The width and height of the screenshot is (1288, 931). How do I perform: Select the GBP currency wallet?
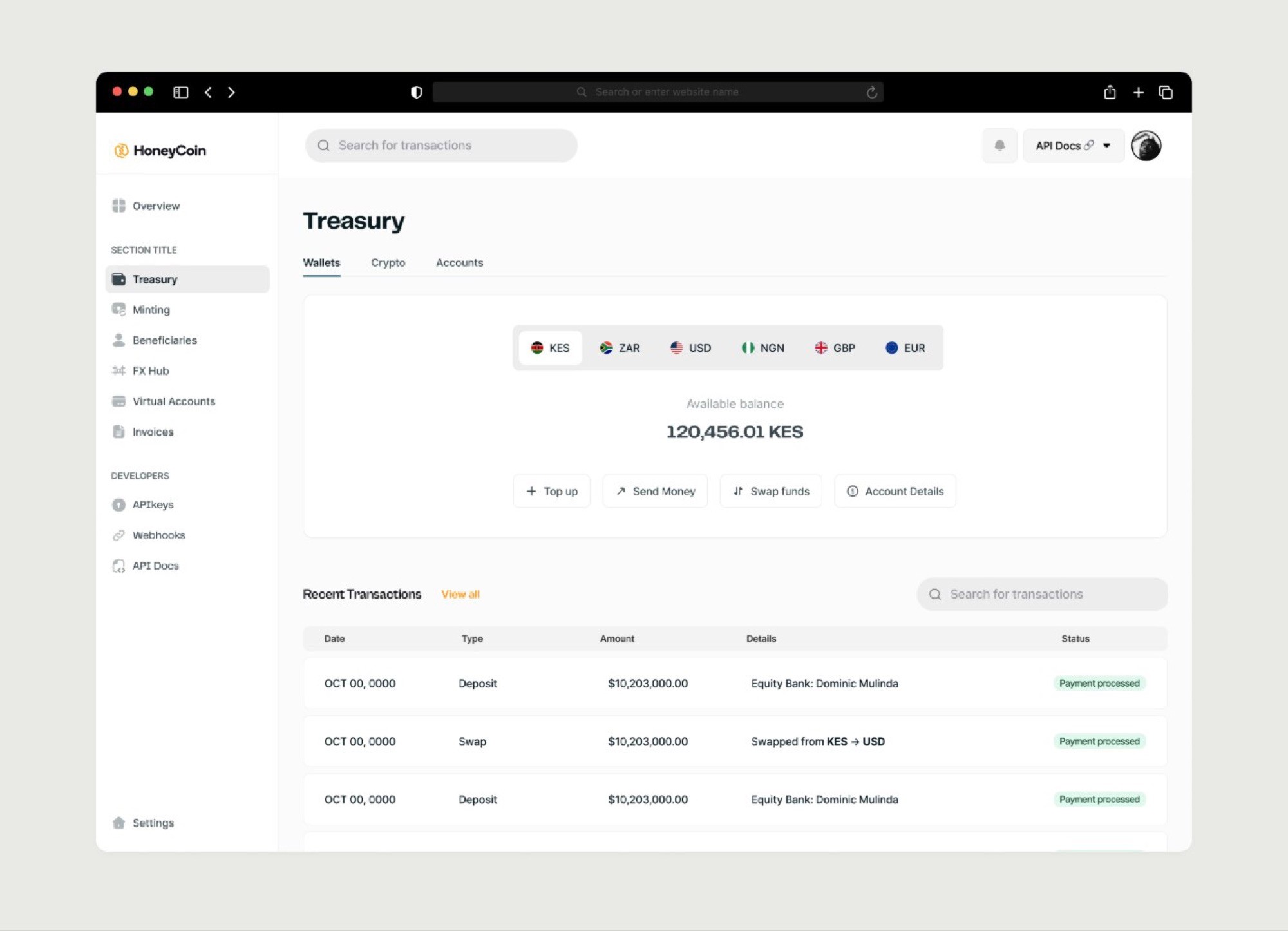(835, 348)
